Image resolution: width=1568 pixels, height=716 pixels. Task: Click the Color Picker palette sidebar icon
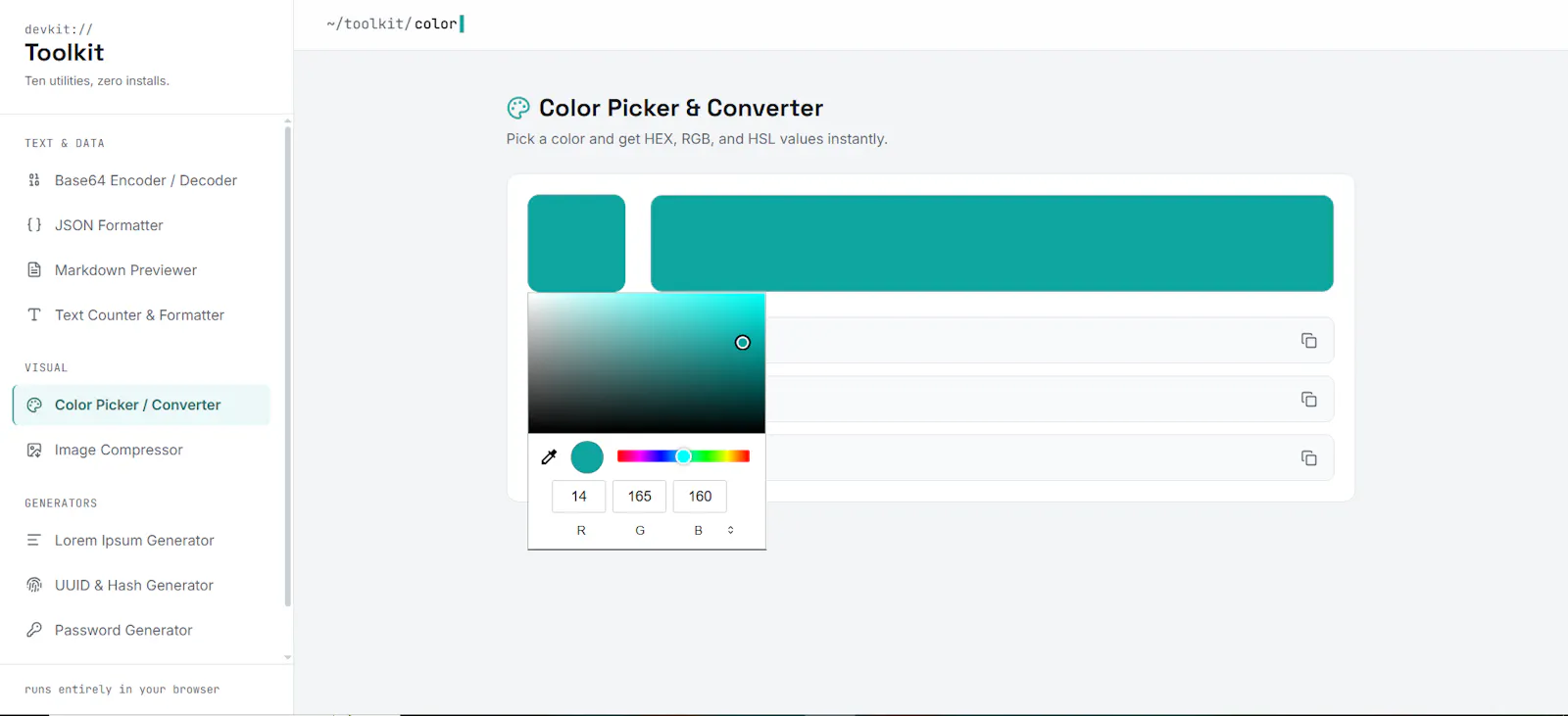[34, 406]
